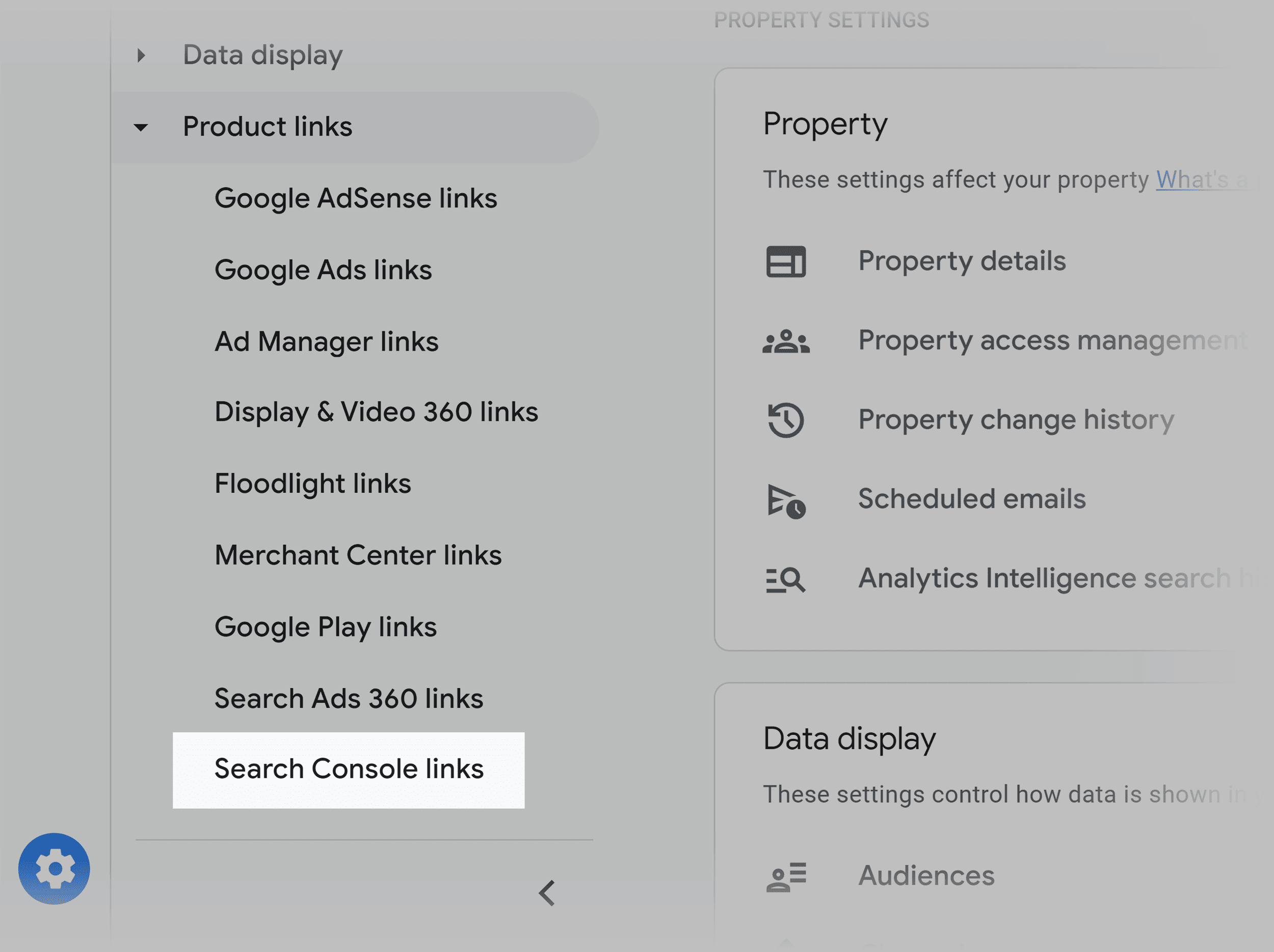Click the Audiences icon

[x=786, y=877]
